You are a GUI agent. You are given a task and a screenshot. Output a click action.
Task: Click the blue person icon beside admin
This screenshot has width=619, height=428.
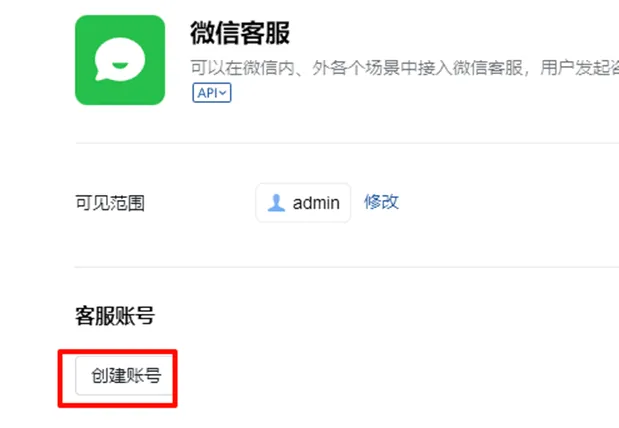[276, 203]
